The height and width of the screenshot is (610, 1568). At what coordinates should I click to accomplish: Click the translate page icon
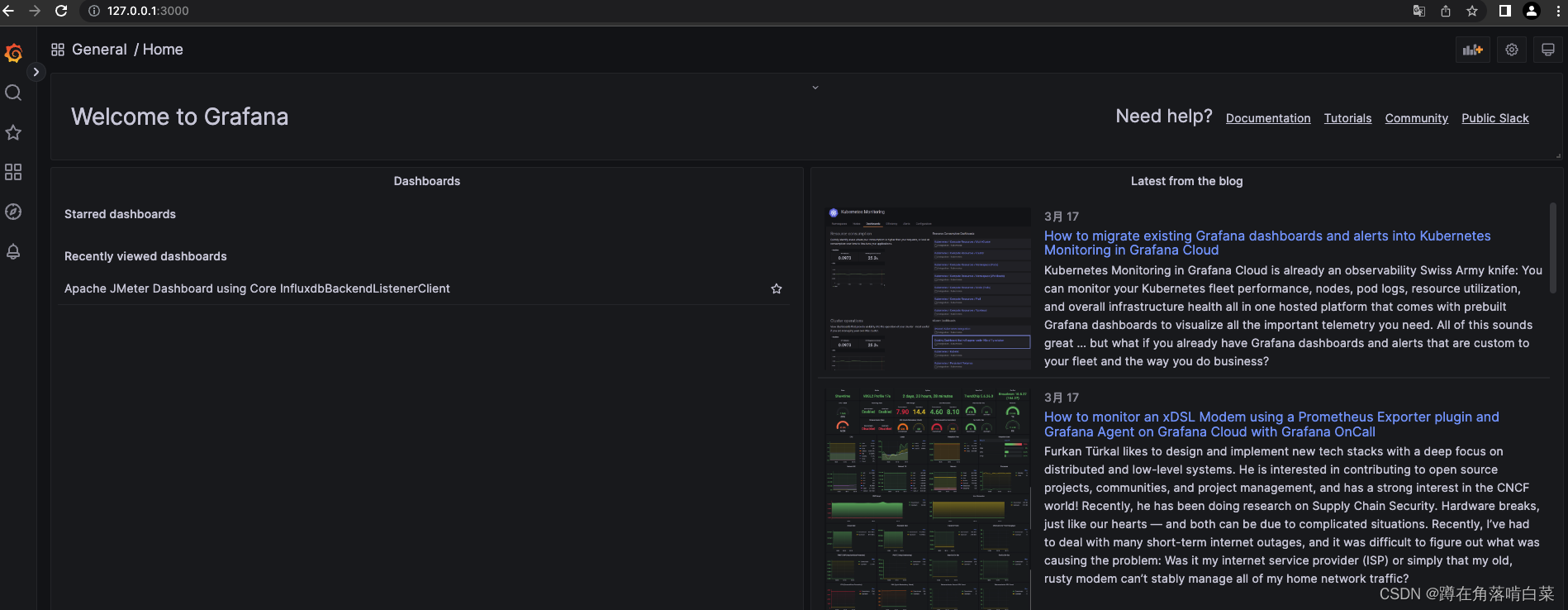pyautogui.click(x=1419, y=11)
